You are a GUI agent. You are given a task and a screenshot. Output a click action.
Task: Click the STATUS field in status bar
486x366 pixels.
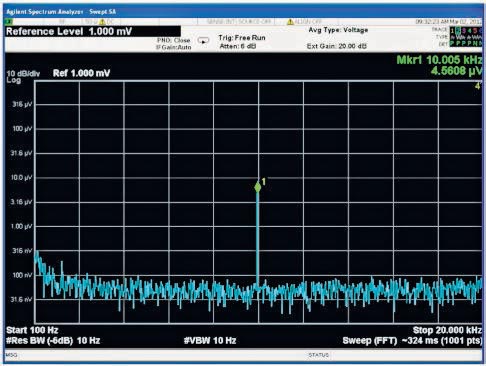click(x=319, y=355)
